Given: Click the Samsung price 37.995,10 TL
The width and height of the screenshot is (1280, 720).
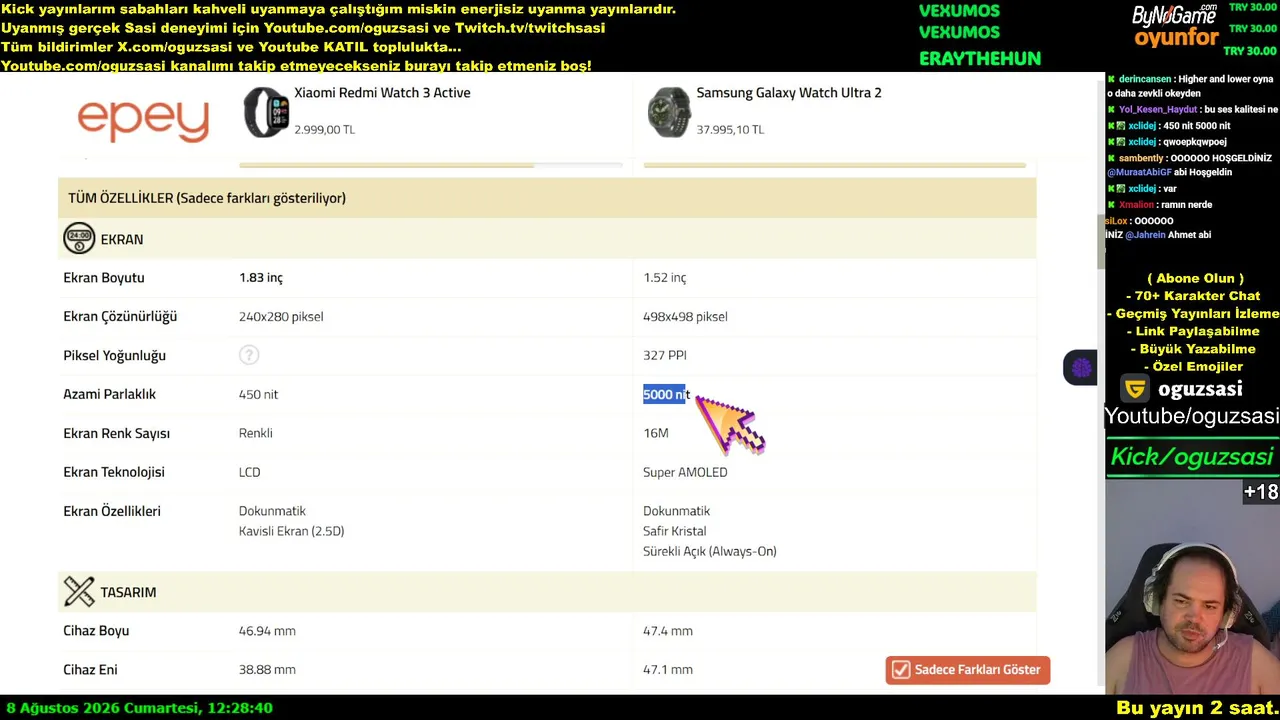Looking at the screenshot, I should click(x=730, y=129).
